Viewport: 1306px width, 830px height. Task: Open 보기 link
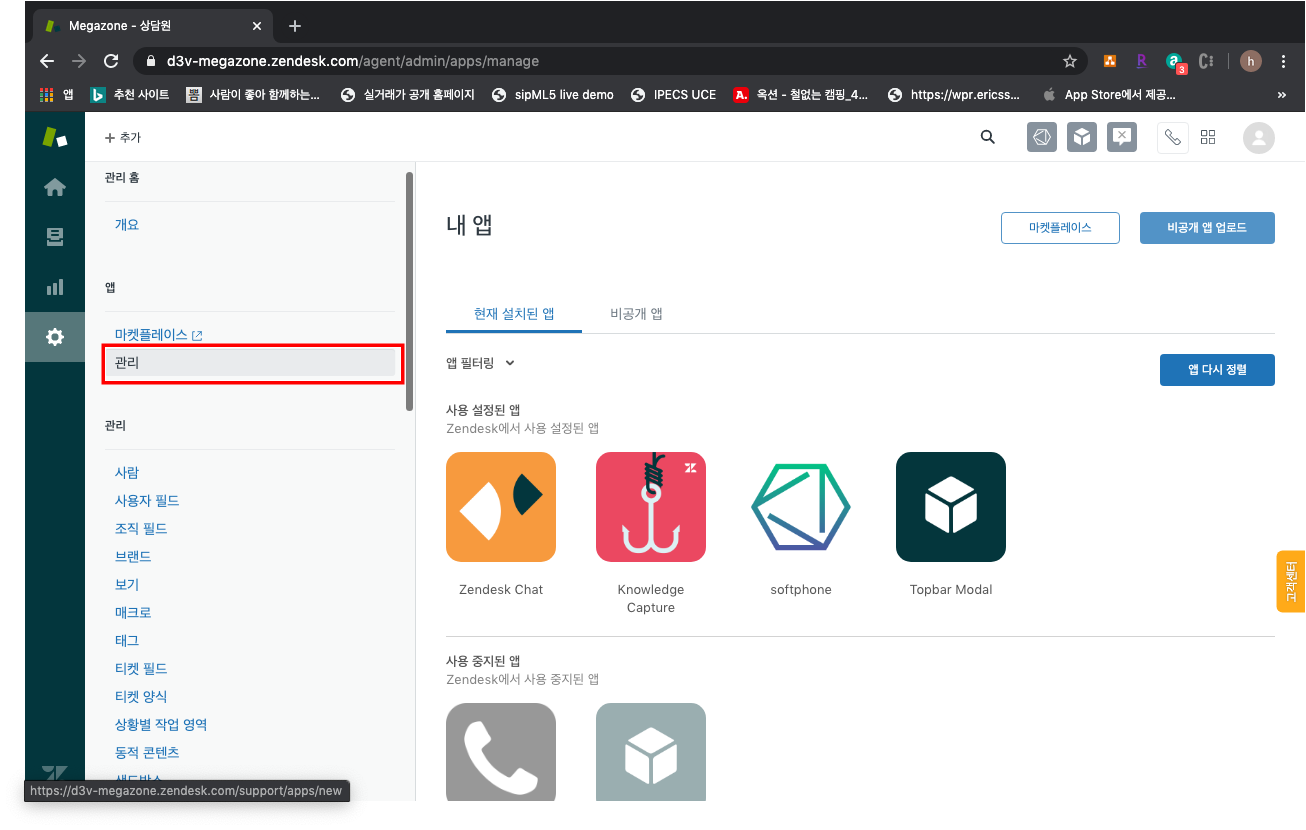pos(127,584)
